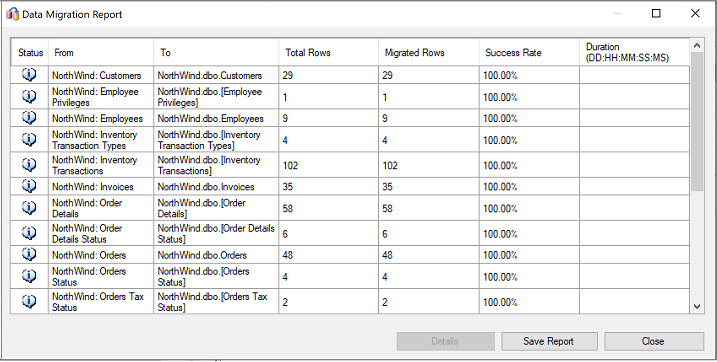Sort by the Total Rows column header
Image resolution: width=717 pixels, height=362 pixels.
click(329, 53)
